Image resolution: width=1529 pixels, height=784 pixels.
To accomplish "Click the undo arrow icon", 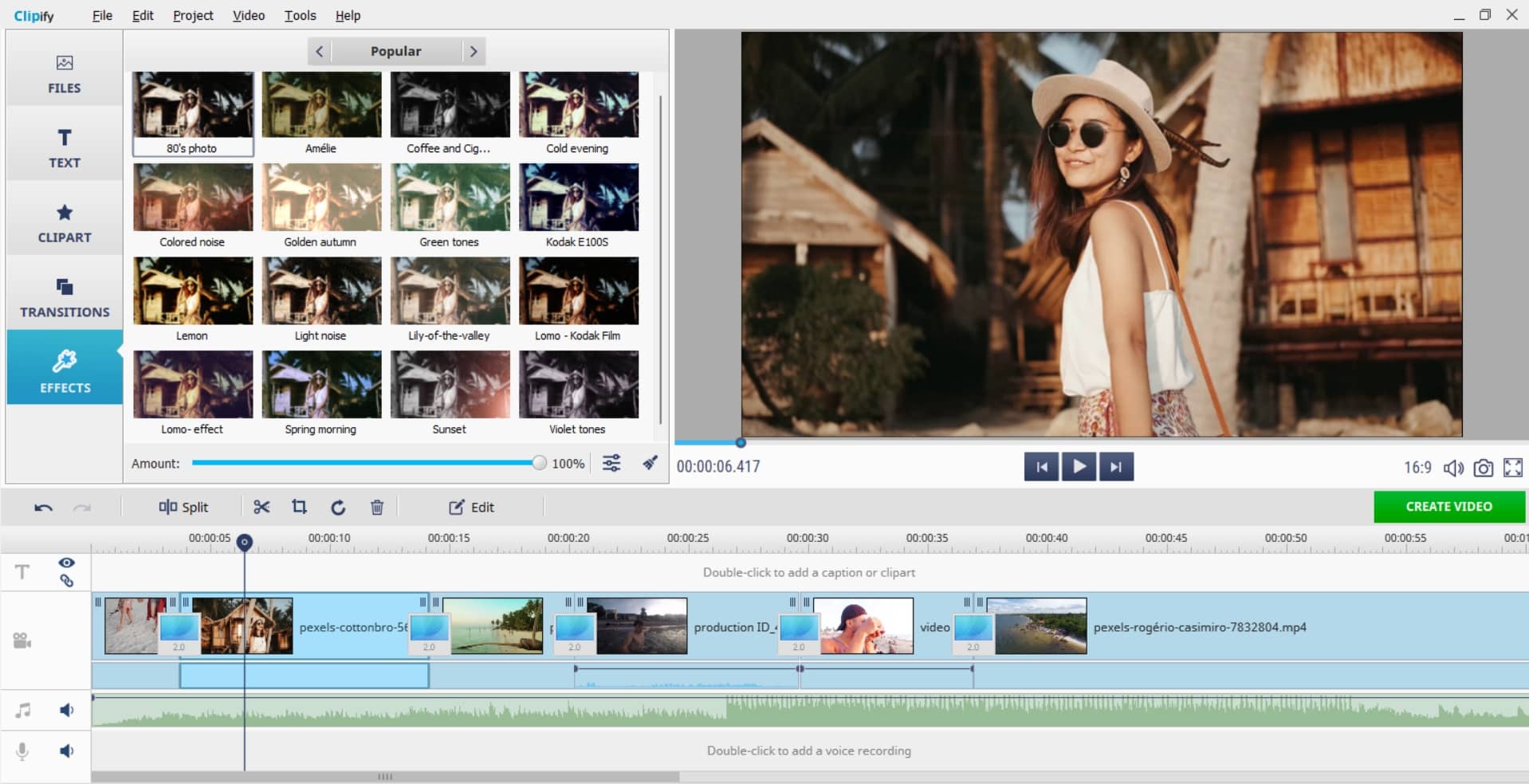I will (x=44, y=508).
